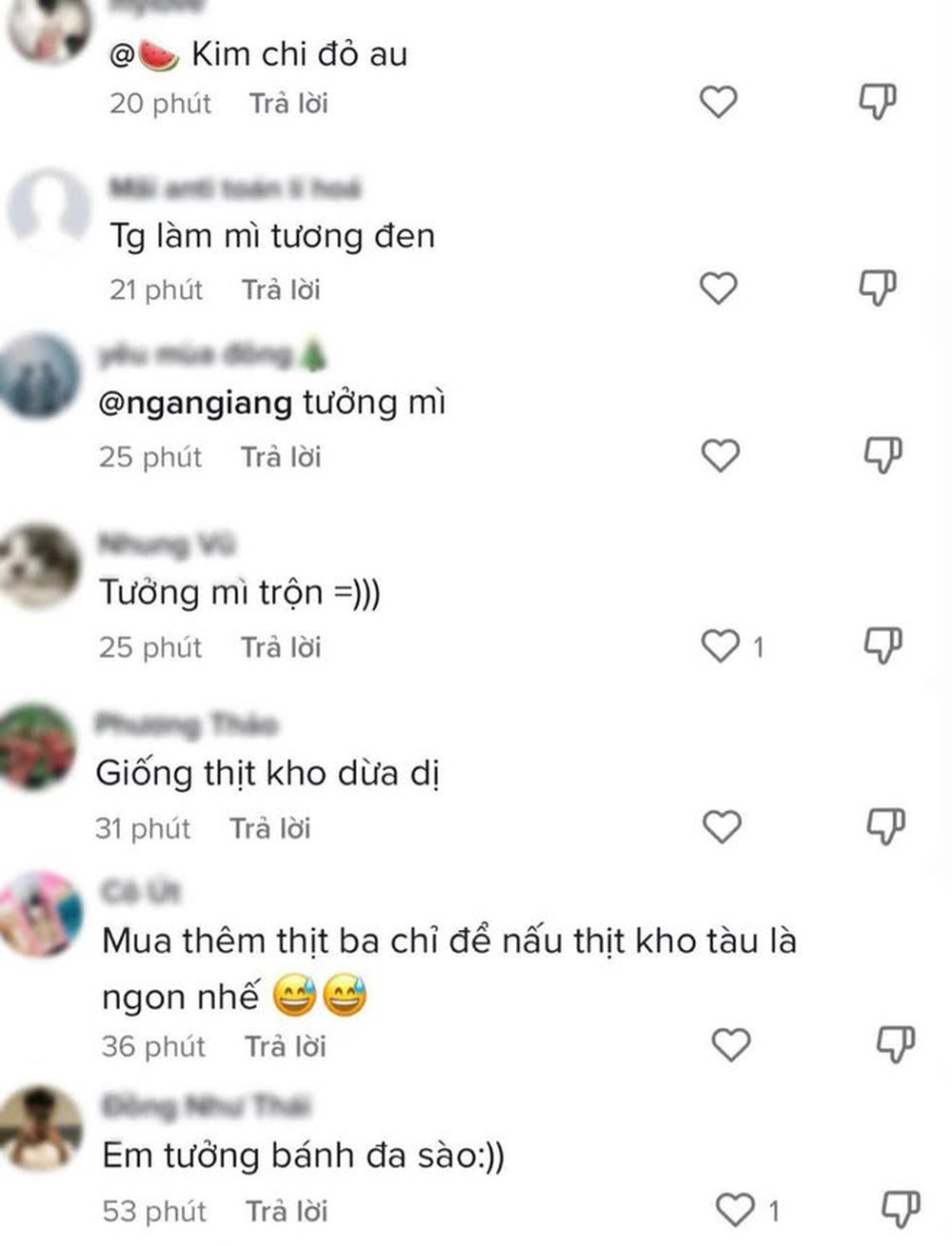Open avatar of 'Giống thịt kho dừa dị' commenter

pos(38,746)
